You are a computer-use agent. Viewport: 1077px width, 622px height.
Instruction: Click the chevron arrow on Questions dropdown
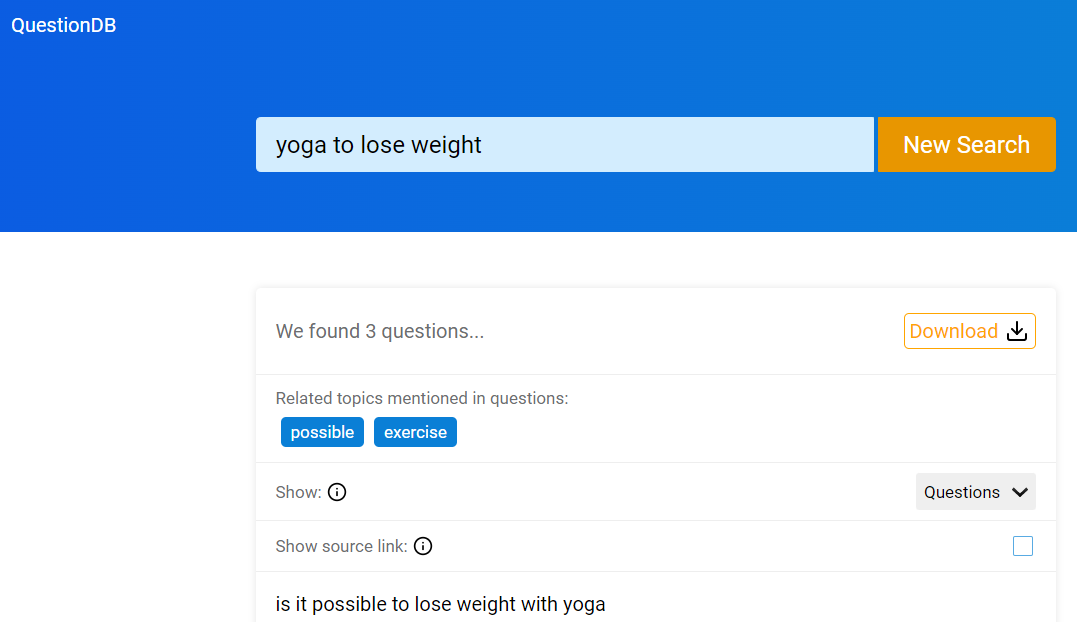coord(1020,492)
